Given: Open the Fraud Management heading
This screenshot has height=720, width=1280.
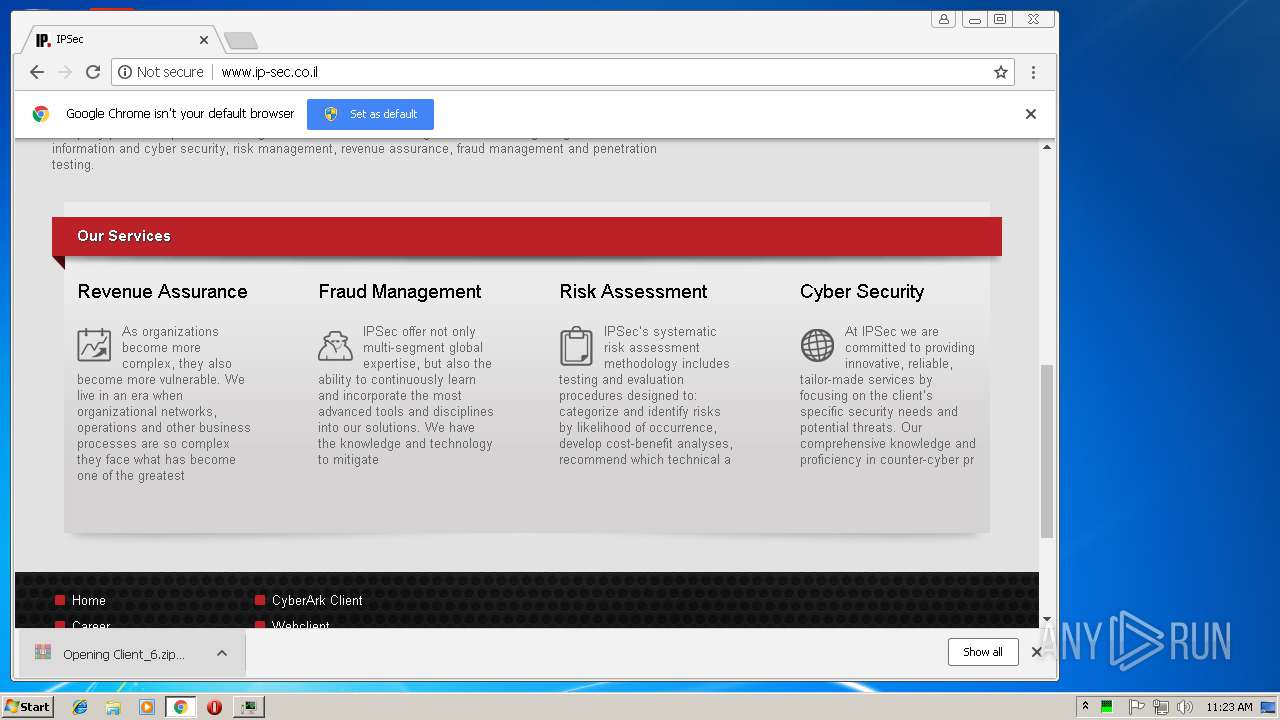Looking at the screenshot, I should (400, 291).
